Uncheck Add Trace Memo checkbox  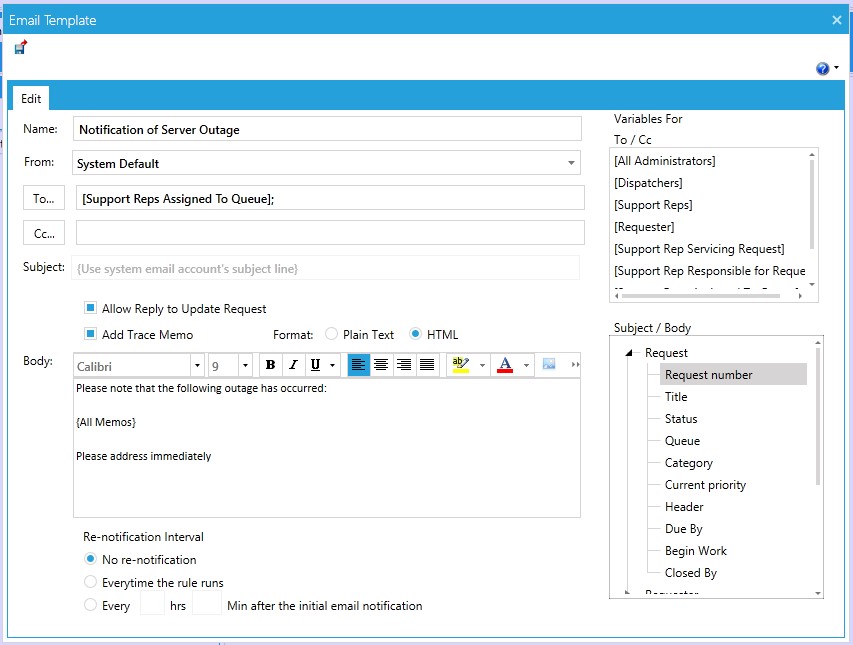pos(90,334)
